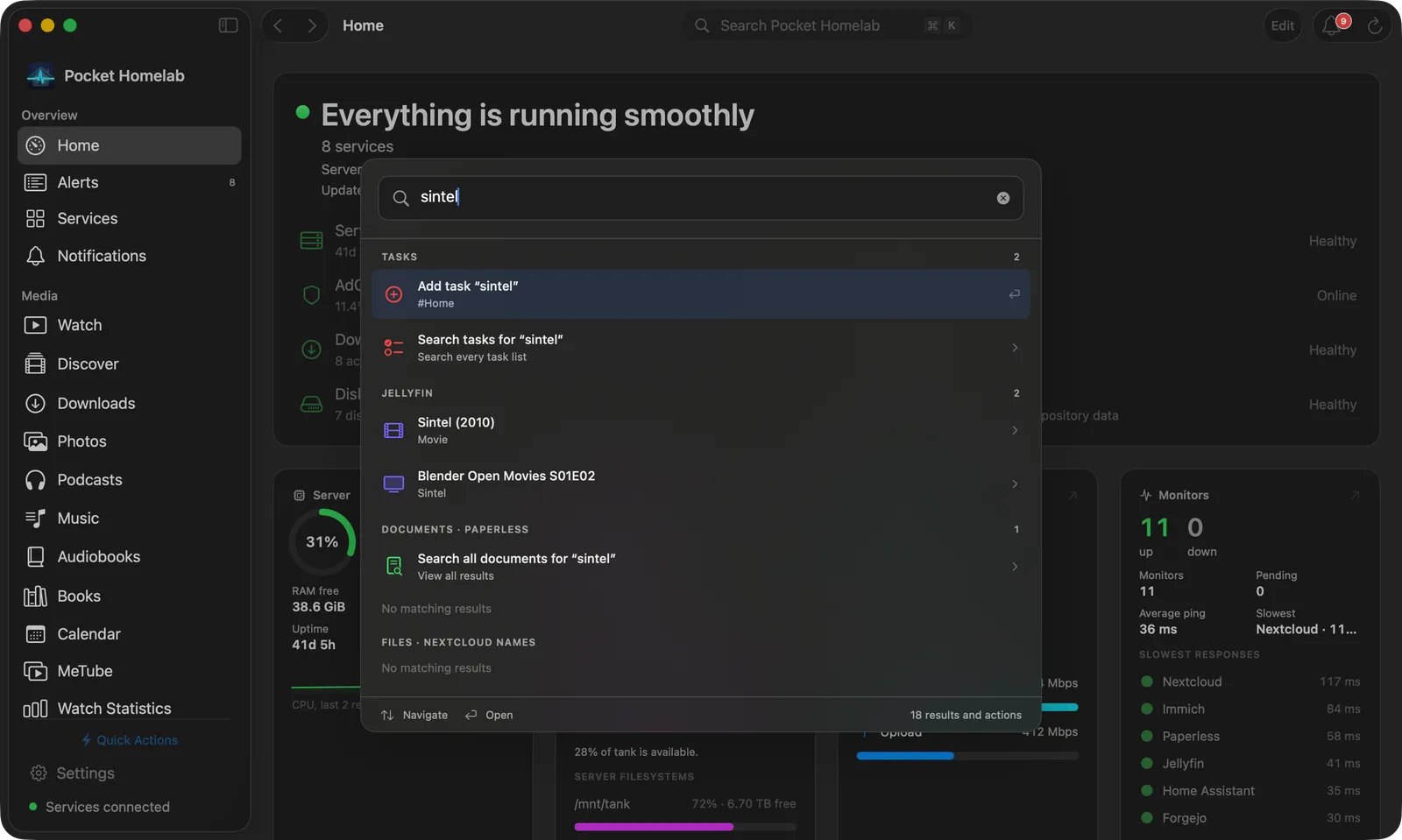Click the Podcasts headphones icon
The height and width of the screenshot is (840, 1402).
coord(35,480)
